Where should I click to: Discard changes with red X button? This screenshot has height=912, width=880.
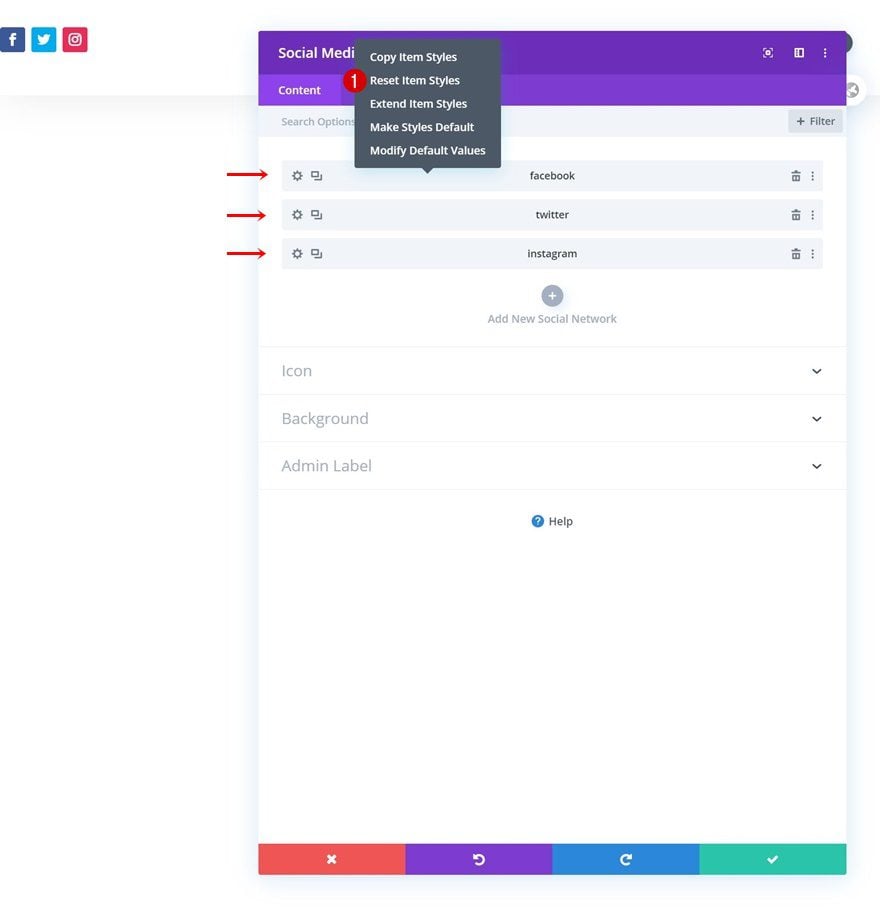pyautogui.click(x=331, y=859)
